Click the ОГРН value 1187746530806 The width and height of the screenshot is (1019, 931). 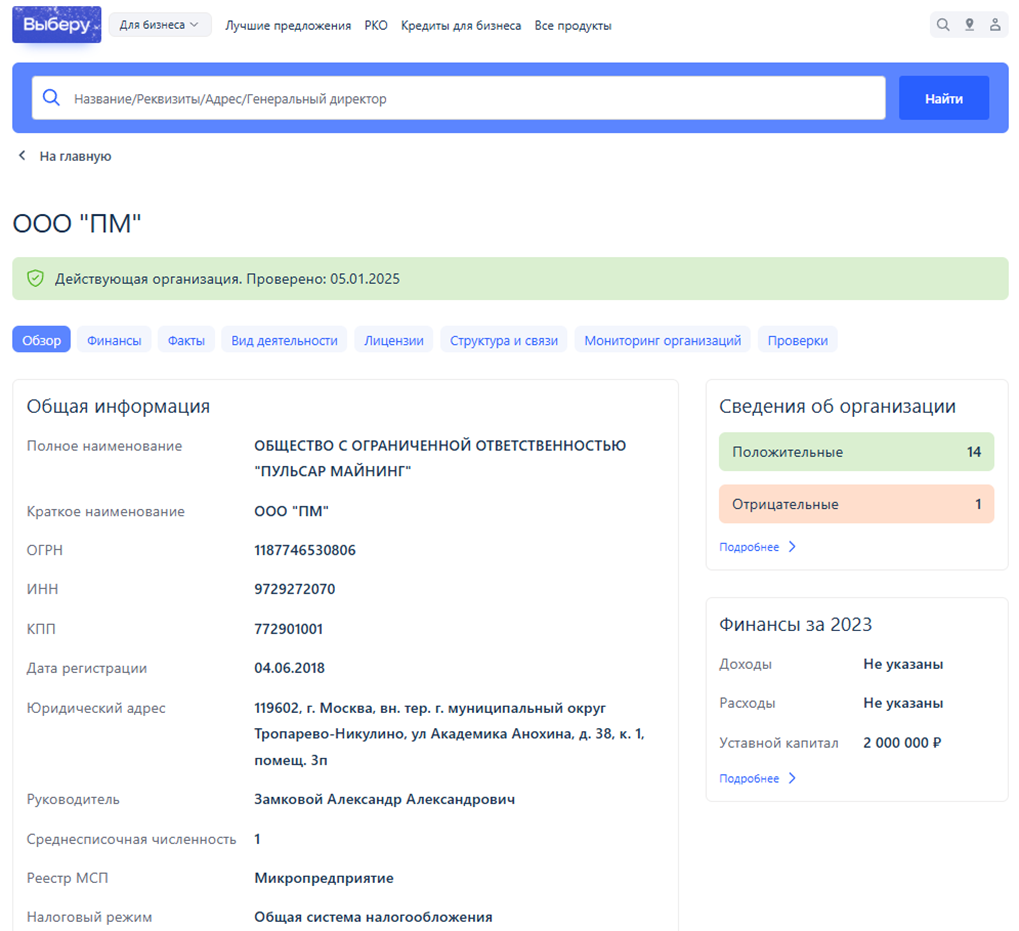pos(305,550)
